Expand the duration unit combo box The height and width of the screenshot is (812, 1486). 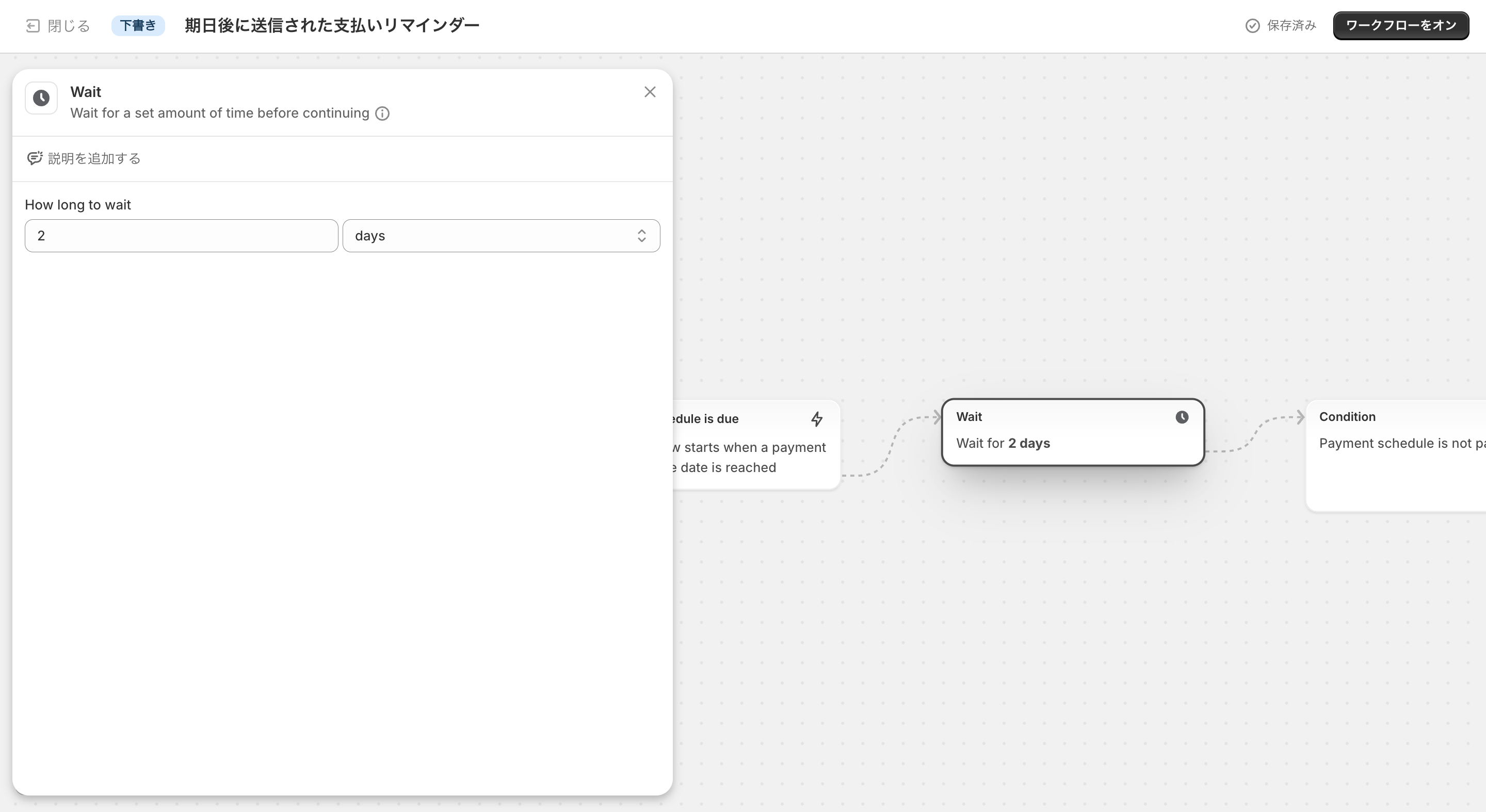coord(500,235)
